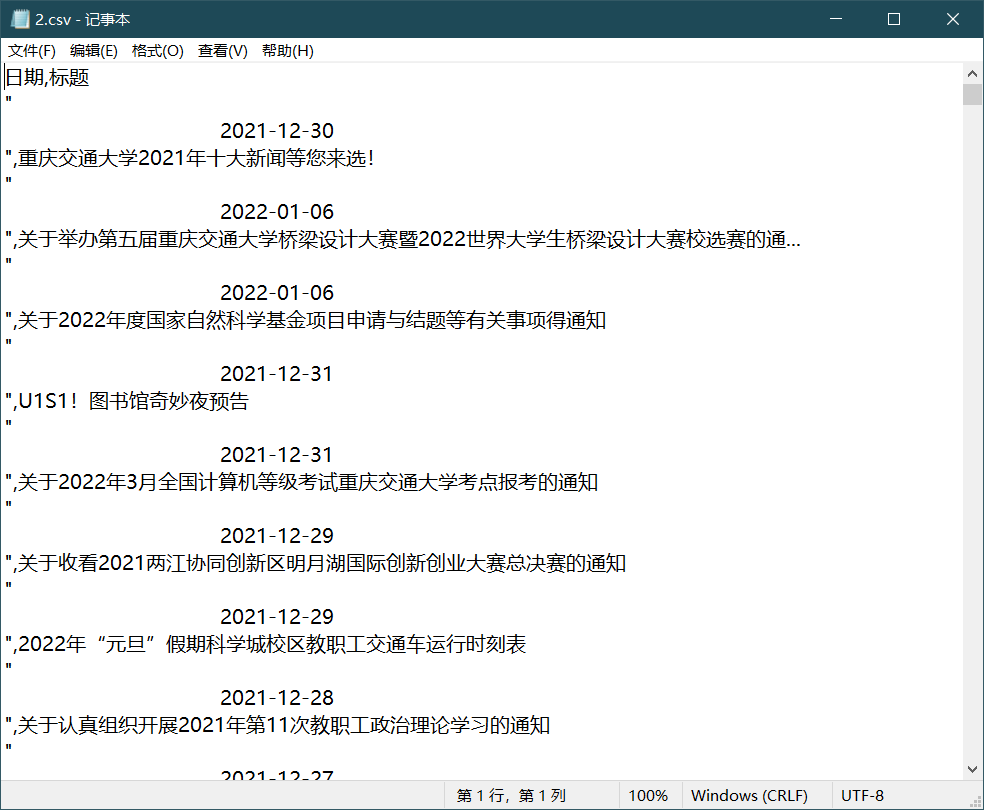
Task: Maximize the Notepad window
Action: coord(894,19)
